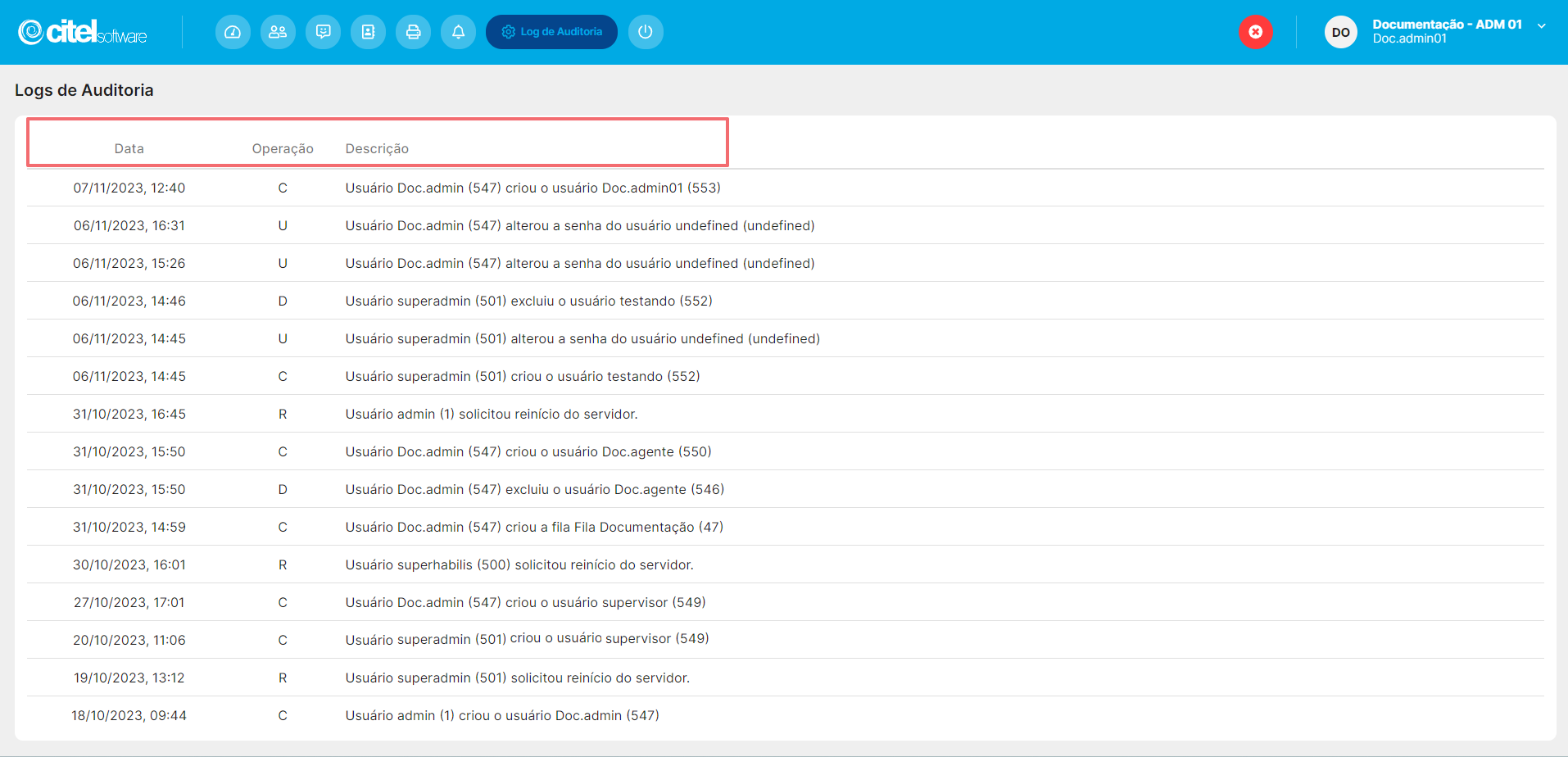Click the printer icon in header

tap(413, 32)
